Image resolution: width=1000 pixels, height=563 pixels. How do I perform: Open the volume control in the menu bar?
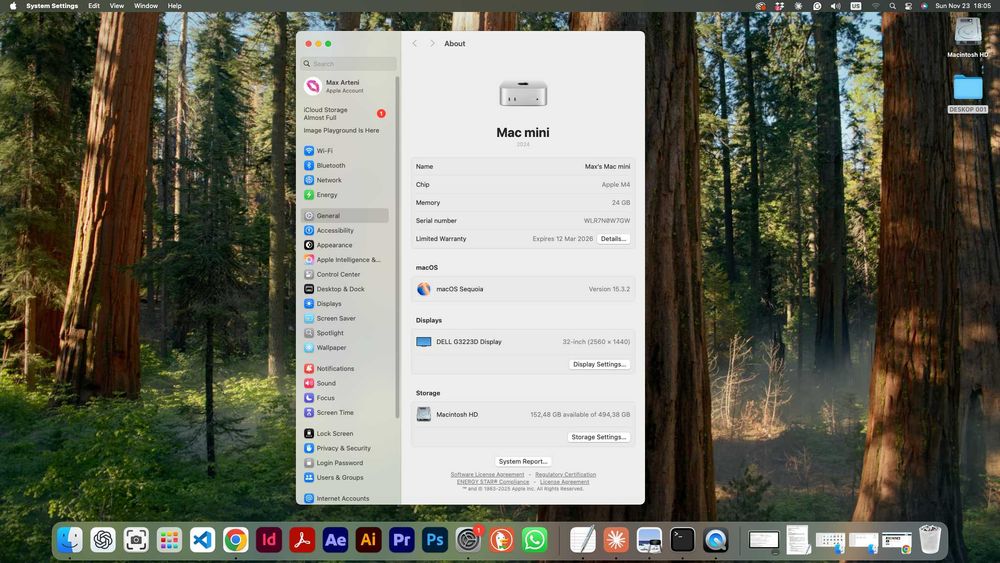(x=835, y=6)
